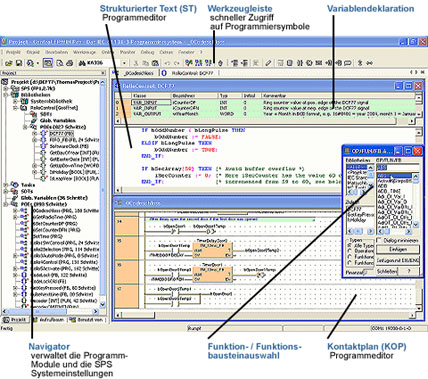Click the binoculars search icon in toolbar
This screenshot has width=428, height=379.
pyautogui.click(x=82, y=63)
